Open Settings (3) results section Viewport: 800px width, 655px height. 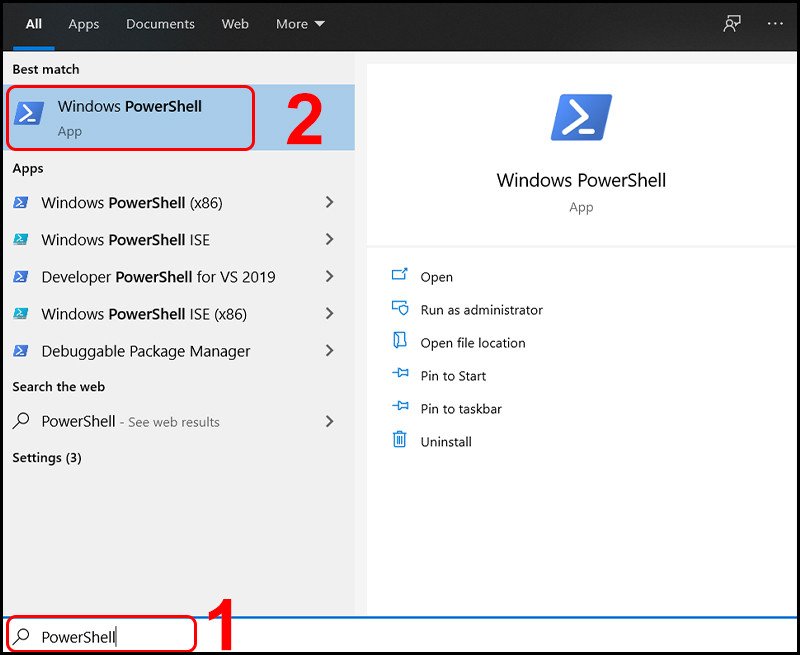coord(46,458)
